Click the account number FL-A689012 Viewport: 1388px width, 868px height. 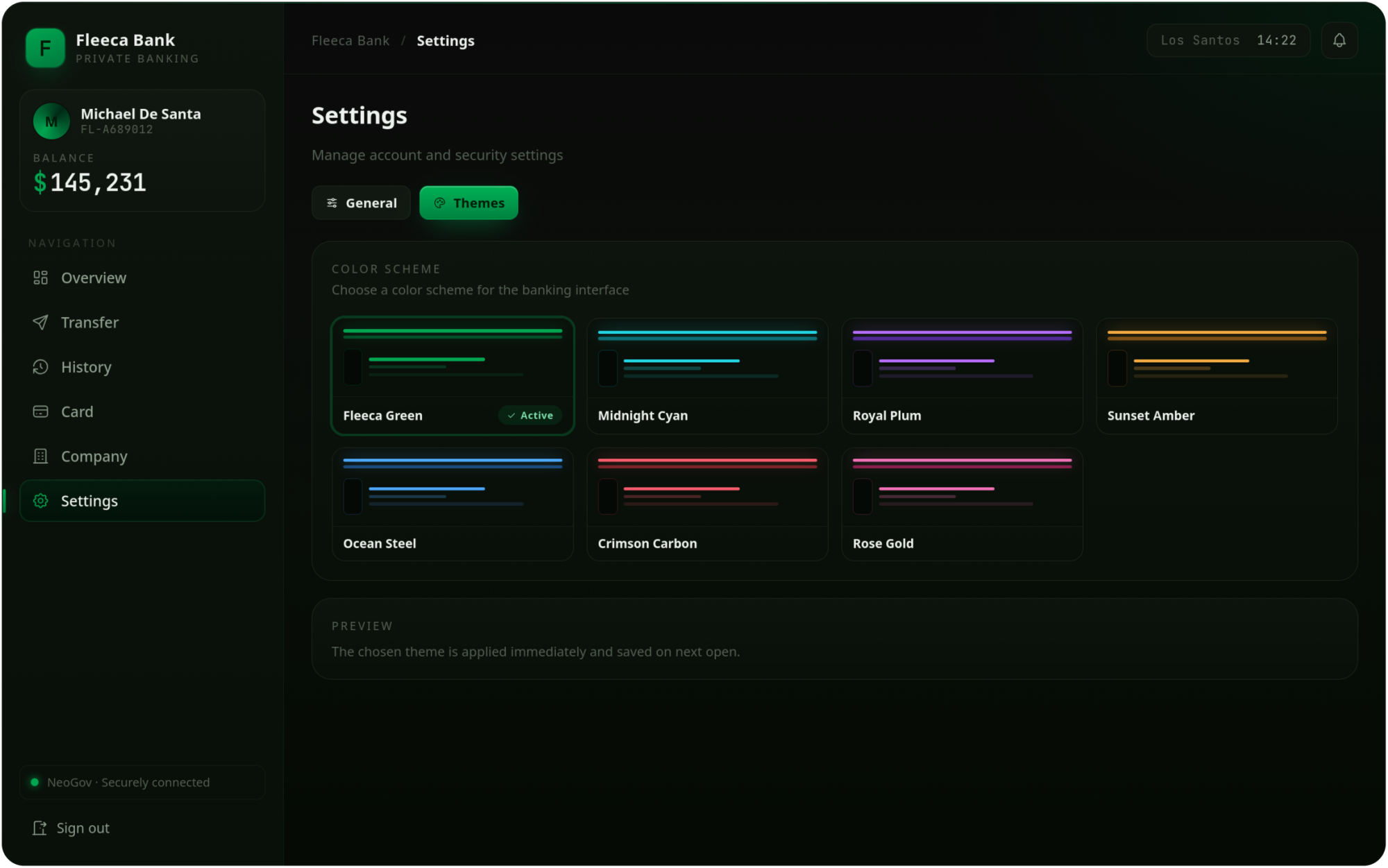(117, 129)
